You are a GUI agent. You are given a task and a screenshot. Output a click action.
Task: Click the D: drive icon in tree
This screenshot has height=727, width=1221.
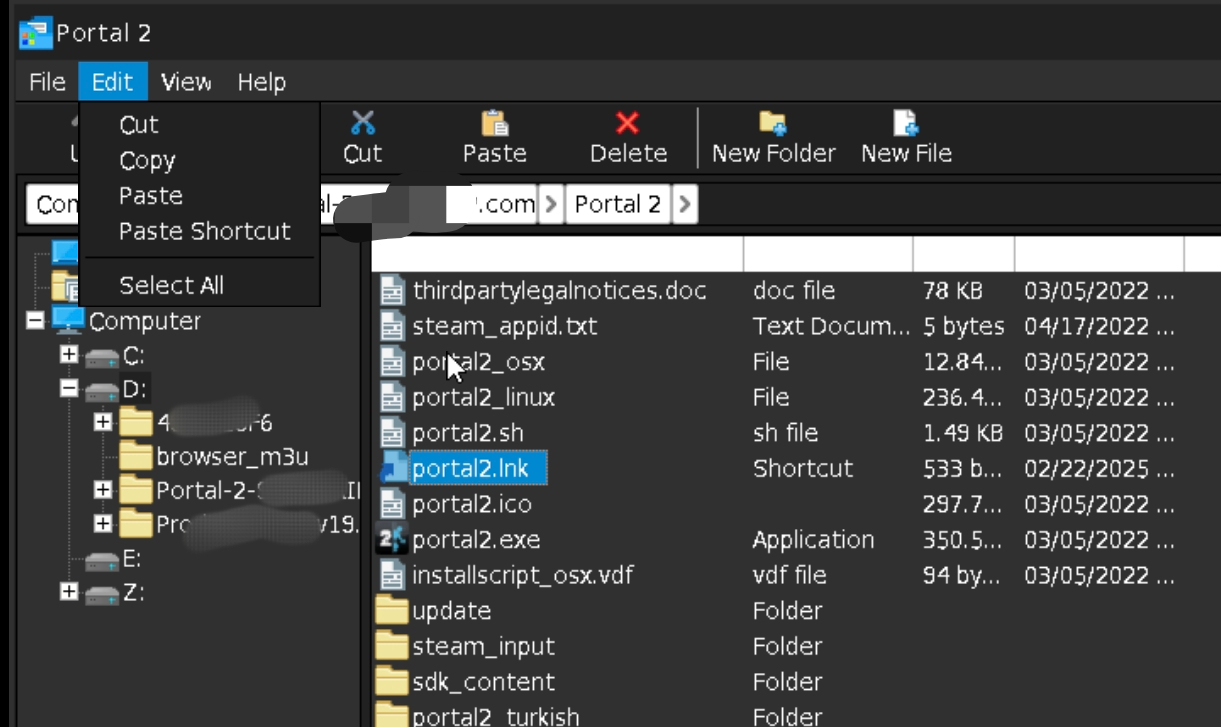pyautogui.click(x=102, y=390)
